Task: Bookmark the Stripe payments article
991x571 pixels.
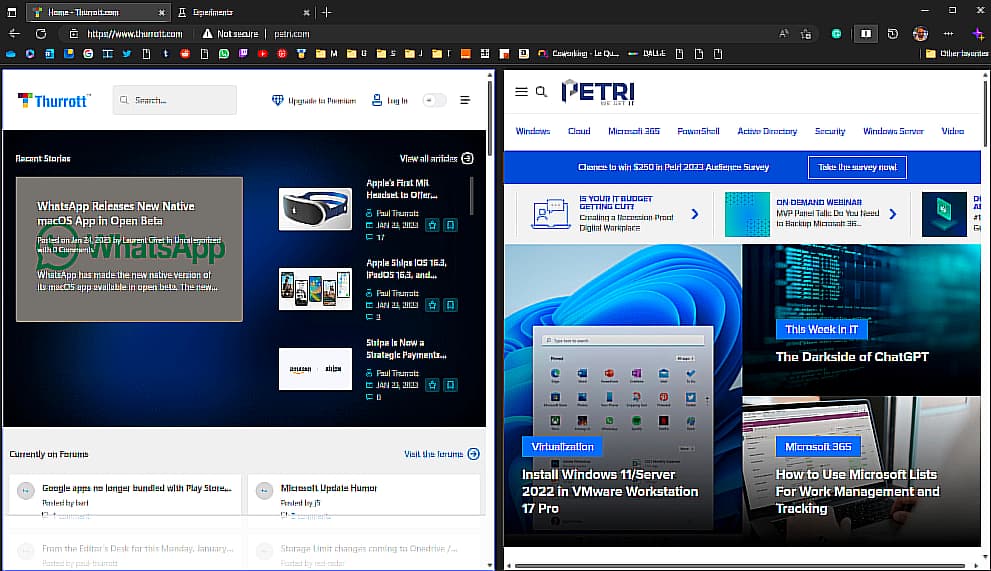Action: (x=451, y=384)
